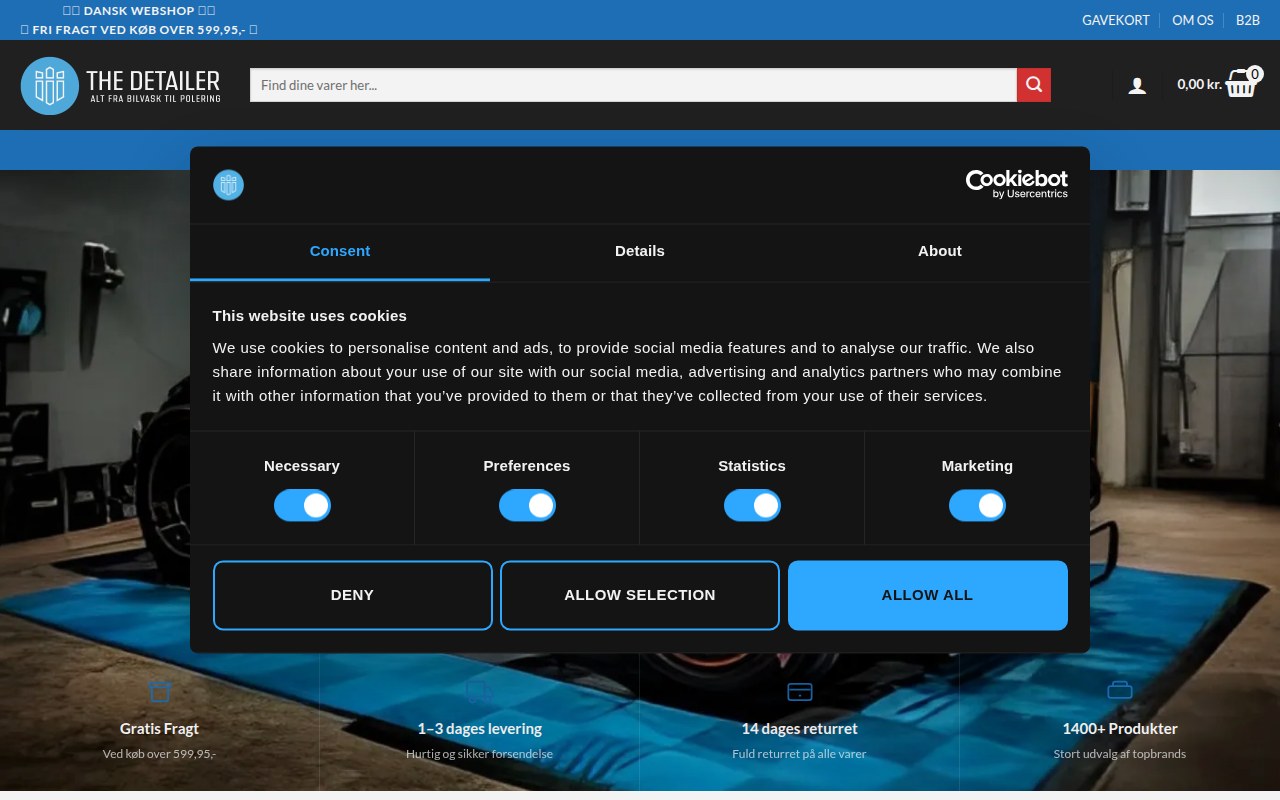The image size is (1280, 800).
Task: Toggle the Necessary cookies switch
Action: point(302,506)
